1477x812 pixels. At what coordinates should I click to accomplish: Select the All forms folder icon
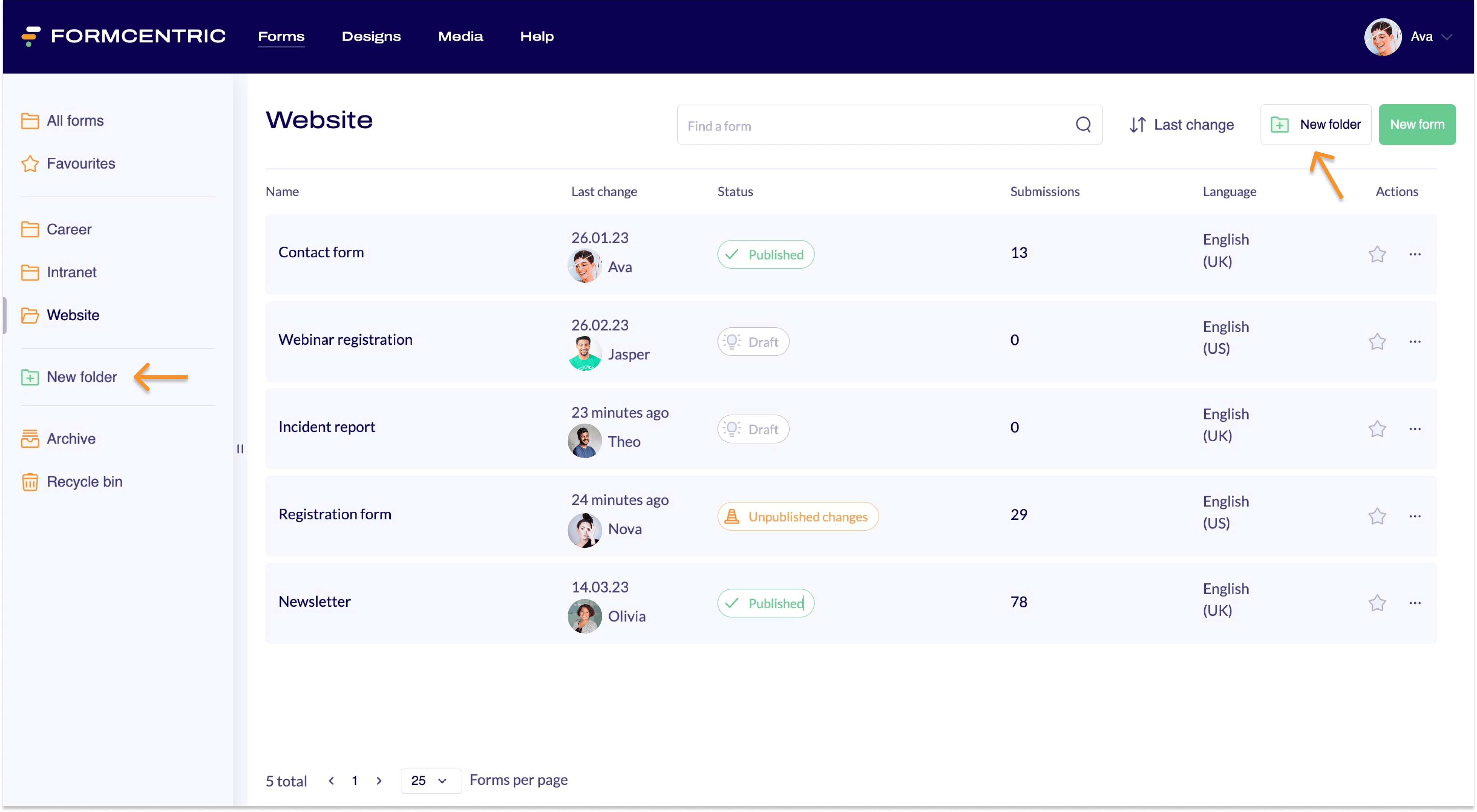30,120
